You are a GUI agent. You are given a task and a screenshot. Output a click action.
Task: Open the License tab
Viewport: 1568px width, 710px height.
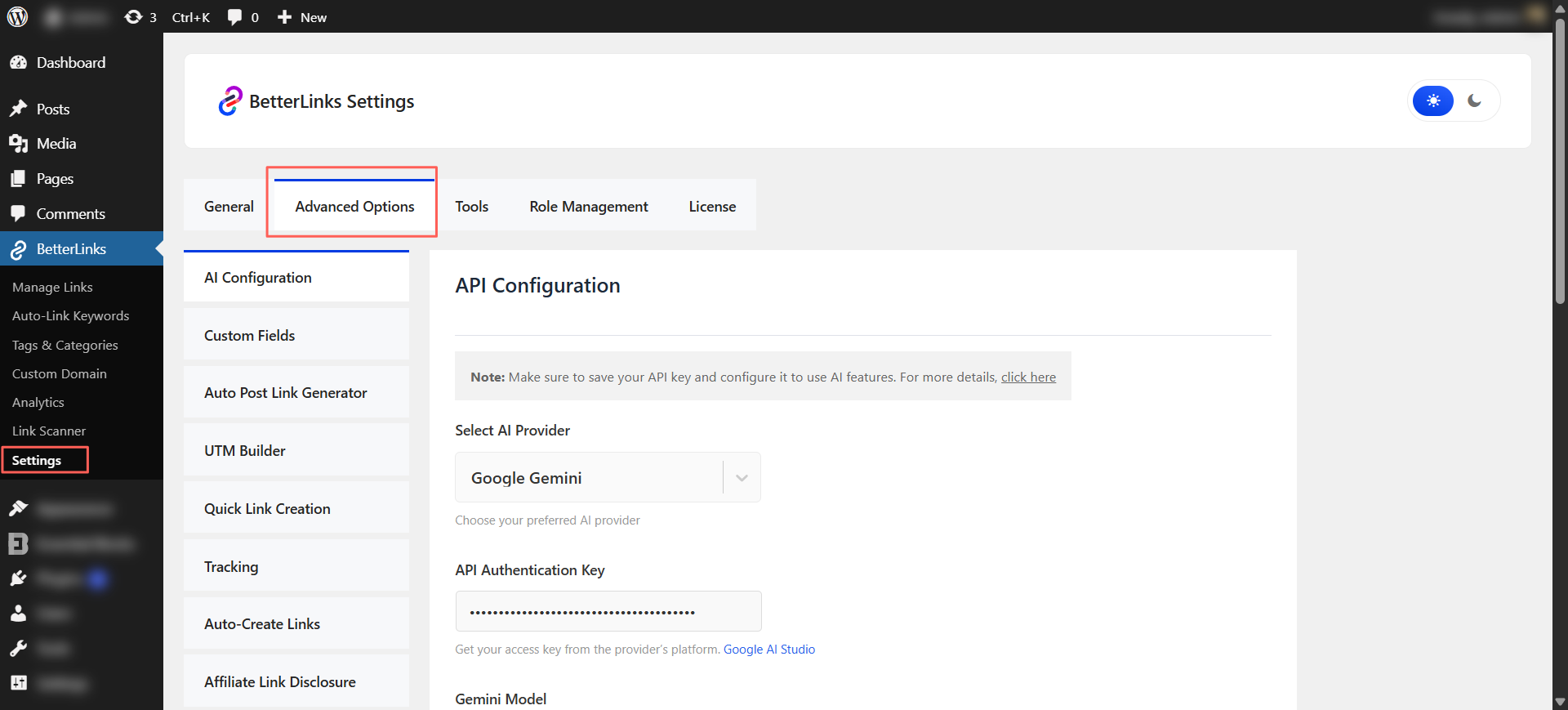[x=712, y=207]
